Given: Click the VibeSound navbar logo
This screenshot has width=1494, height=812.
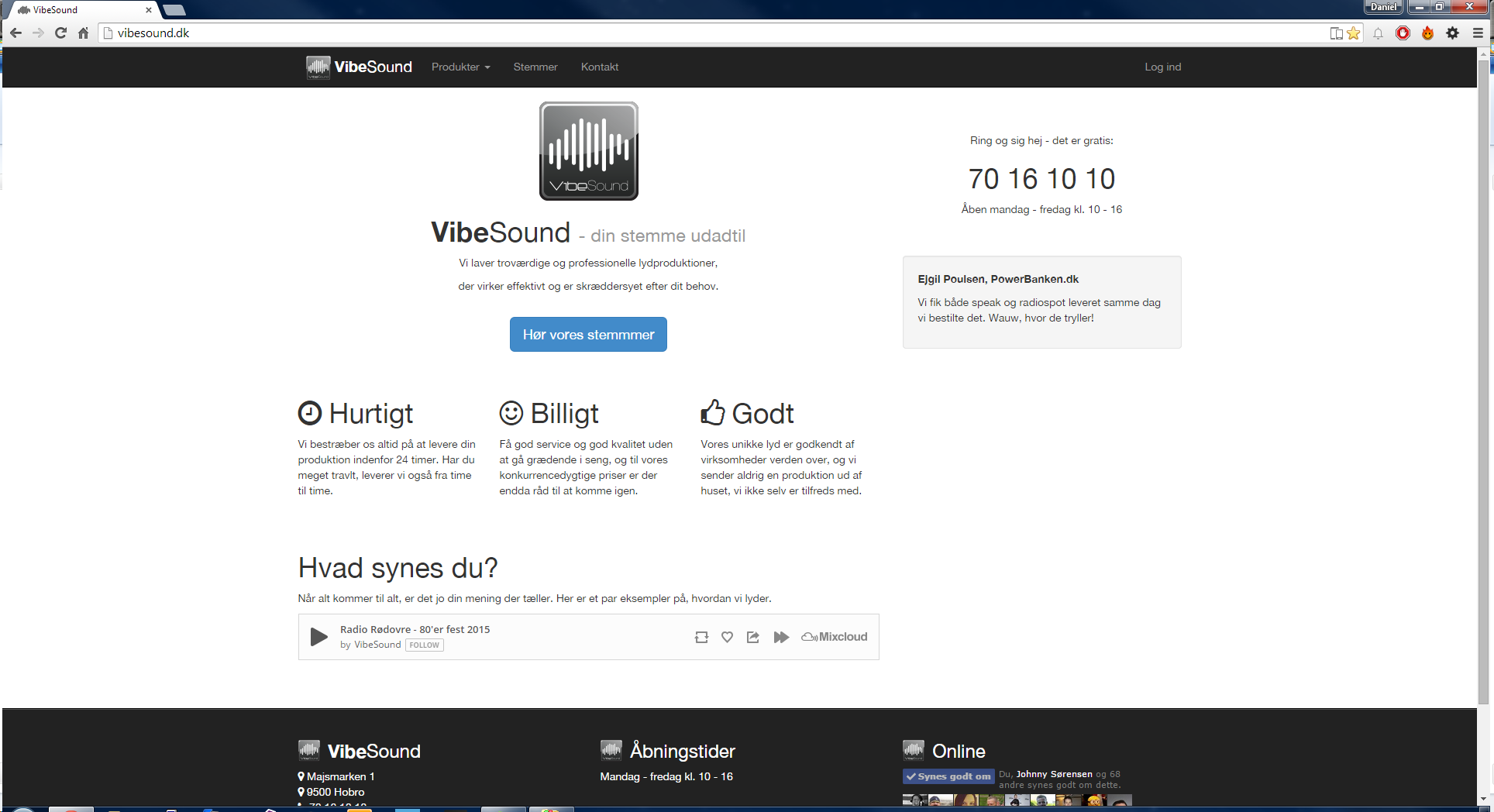Looking at the screenshot, I should point(359,67).
